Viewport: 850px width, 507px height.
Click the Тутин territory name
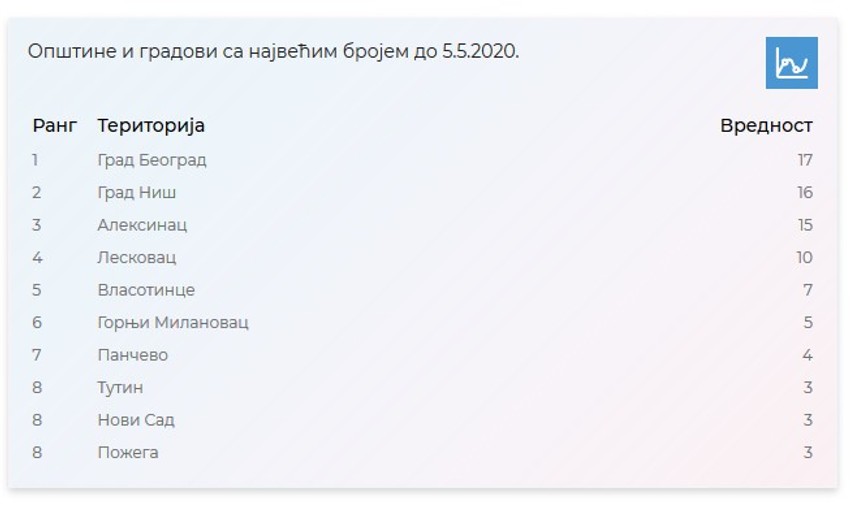click(x=120, y=388)
